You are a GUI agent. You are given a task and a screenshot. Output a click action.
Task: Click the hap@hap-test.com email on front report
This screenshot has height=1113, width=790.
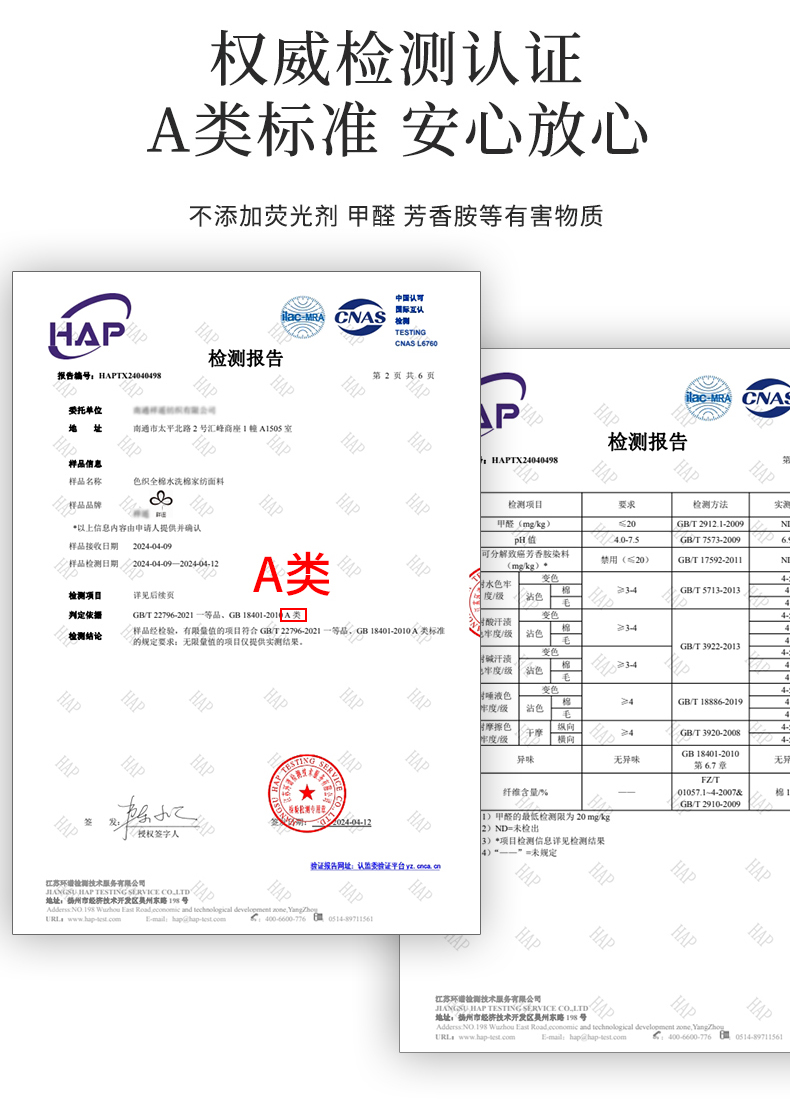(x=199, y=919)
